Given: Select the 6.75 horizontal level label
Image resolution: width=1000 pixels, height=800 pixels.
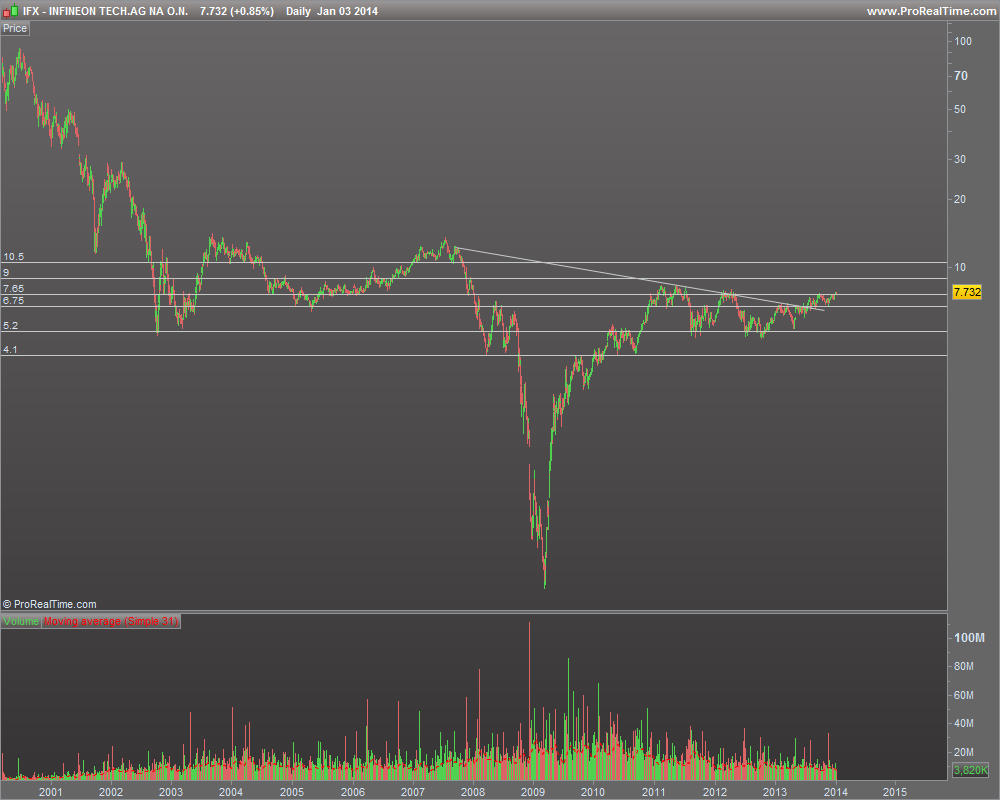Looking at the screenshot, I should tap(13, 300).
